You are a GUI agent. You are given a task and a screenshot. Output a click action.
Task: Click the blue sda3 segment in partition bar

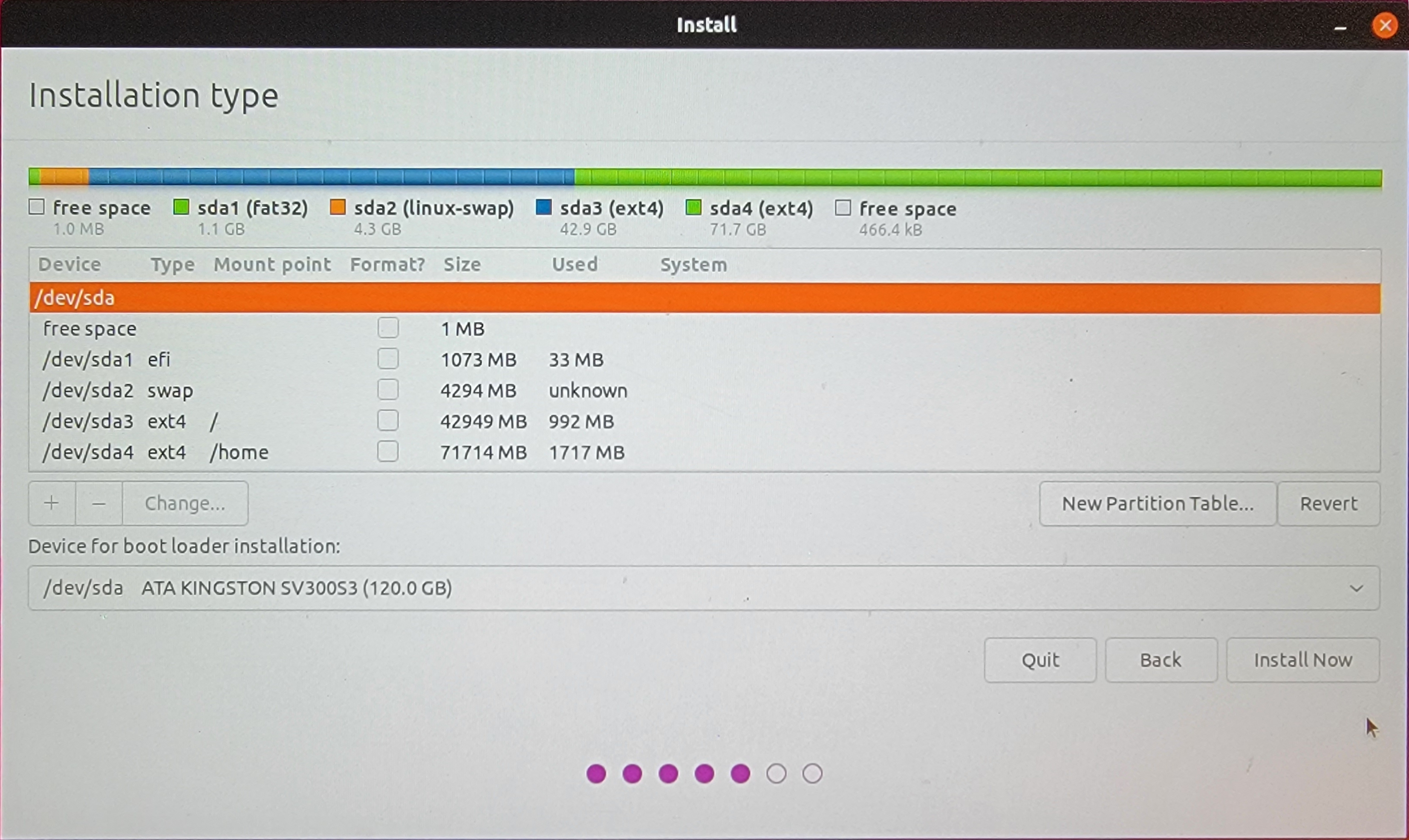pyautogui.click(x=331, y=177)
